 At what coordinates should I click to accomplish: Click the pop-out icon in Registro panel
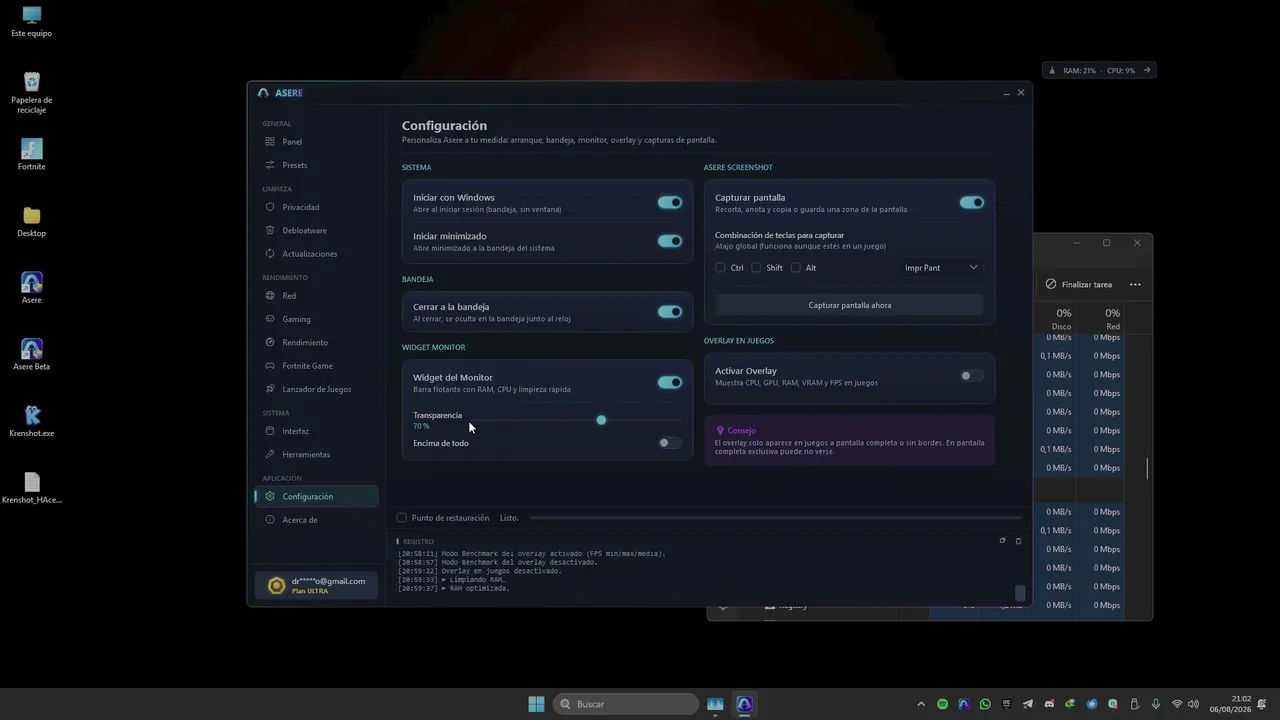point(1002,541)
